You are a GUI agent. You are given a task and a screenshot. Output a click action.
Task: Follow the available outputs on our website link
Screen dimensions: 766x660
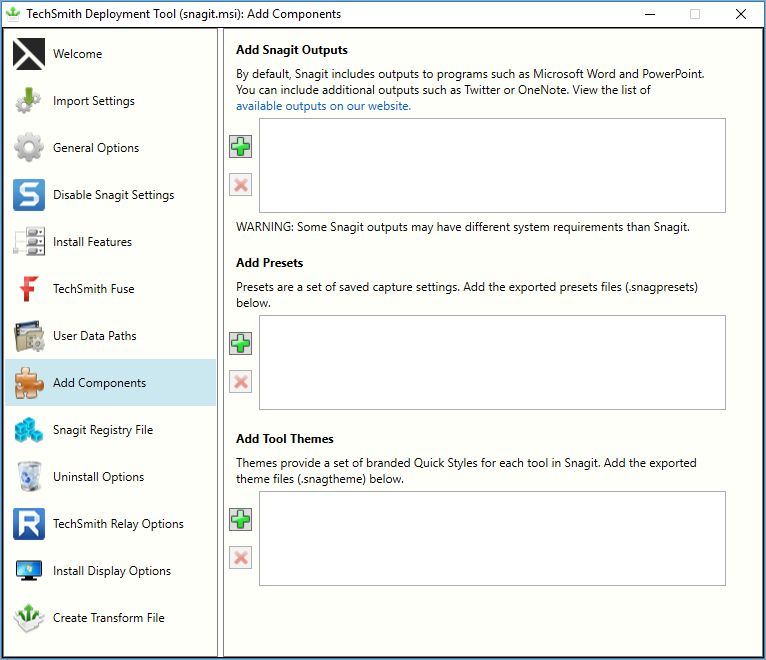tap(323, 106)
